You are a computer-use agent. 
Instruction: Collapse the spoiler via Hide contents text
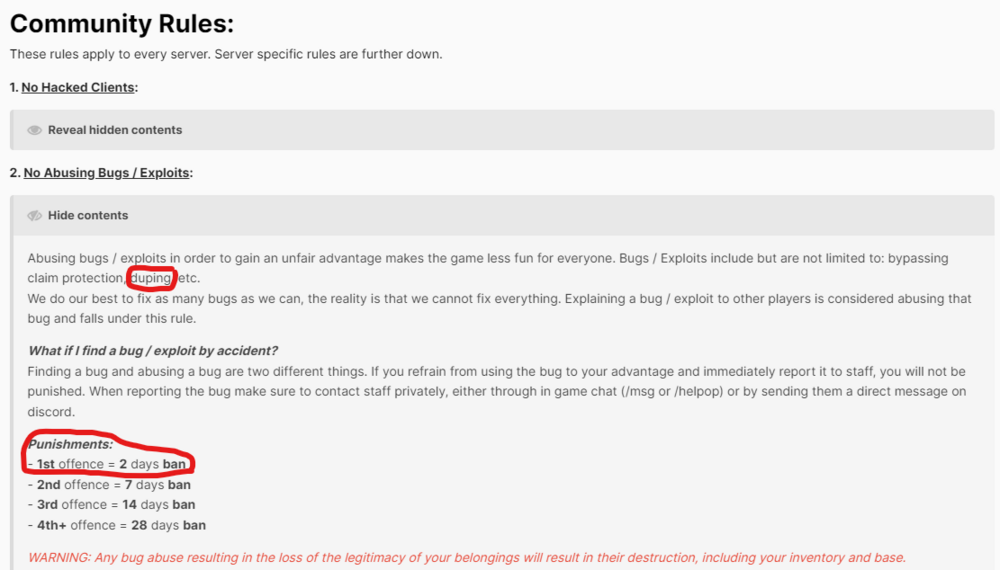(x=88, y=215)
